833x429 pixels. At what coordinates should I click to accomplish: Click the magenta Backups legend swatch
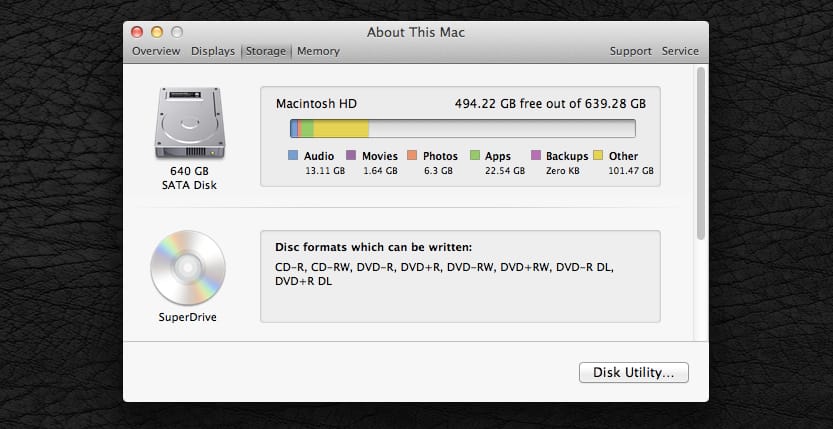(x=536, y=155)
